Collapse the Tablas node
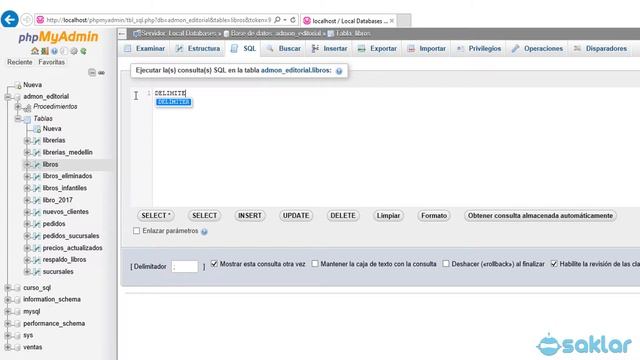Screen dimensions: 640x360 pyautogui.click(x=18, y=119)
